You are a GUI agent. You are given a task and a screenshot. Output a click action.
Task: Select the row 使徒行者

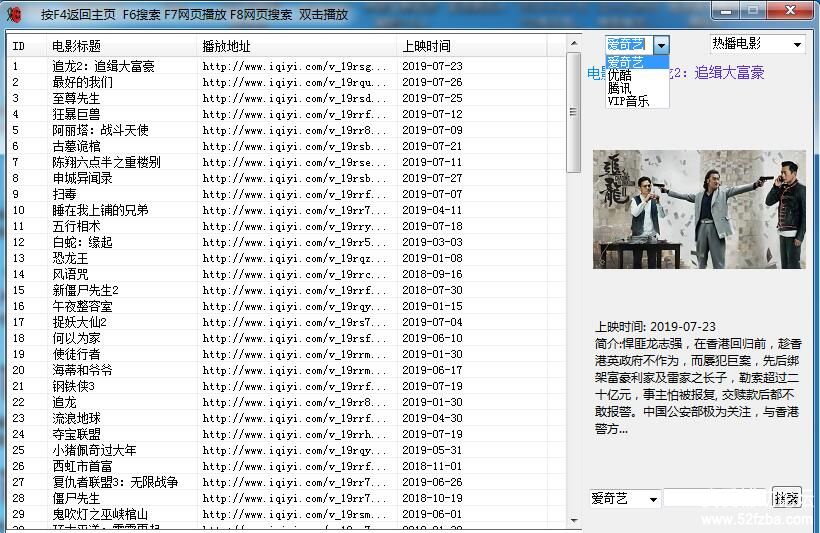point(287,354)
